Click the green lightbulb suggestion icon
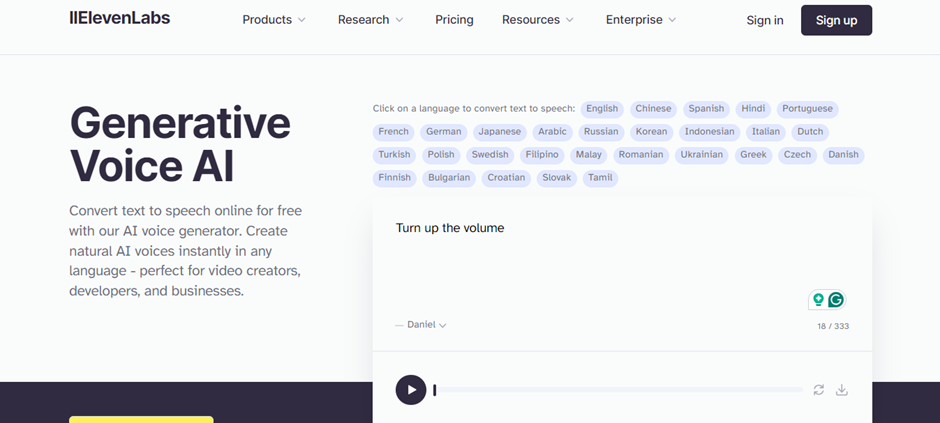The image size is (940, 423). coord(818,300)
